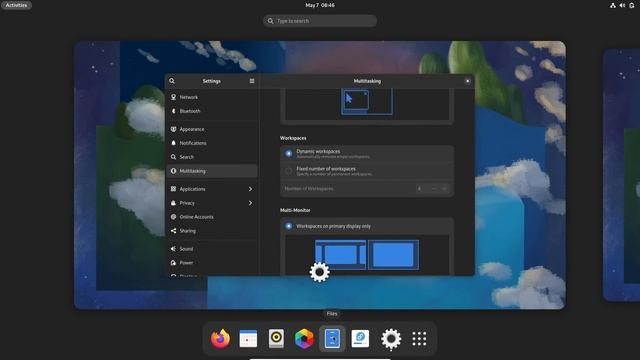The width and height of the screenshot is (640, 360).
Task: Open Rhythmbox speaker icon in dash
Action: 276,338
